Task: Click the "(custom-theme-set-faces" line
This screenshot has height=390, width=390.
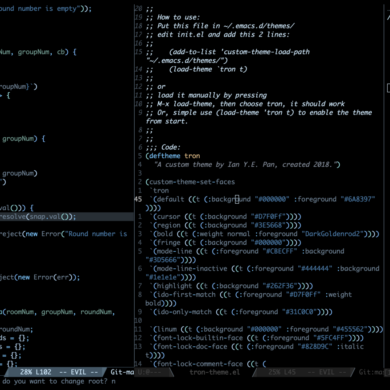Action: [x=190, y=182]
